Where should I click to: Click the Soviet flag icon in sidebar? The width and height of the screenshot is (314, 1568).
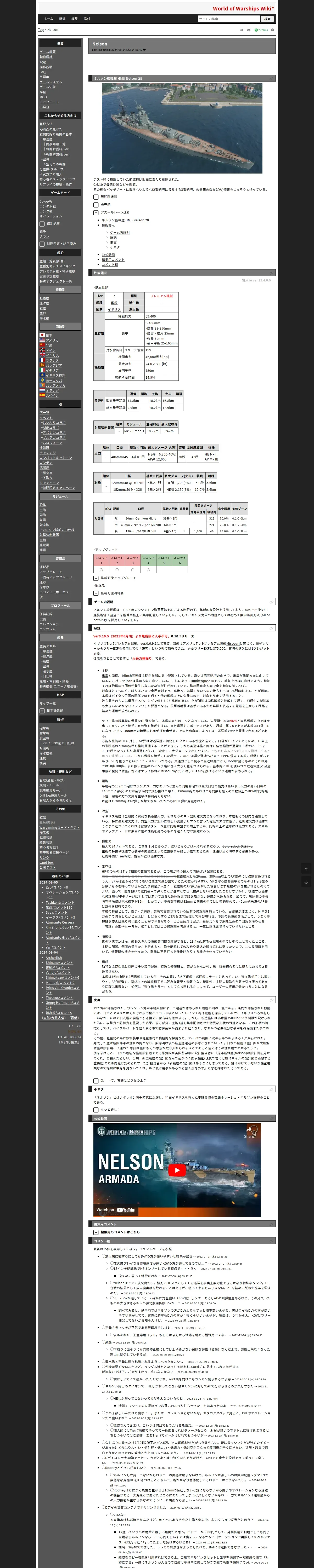pos(42,345)
